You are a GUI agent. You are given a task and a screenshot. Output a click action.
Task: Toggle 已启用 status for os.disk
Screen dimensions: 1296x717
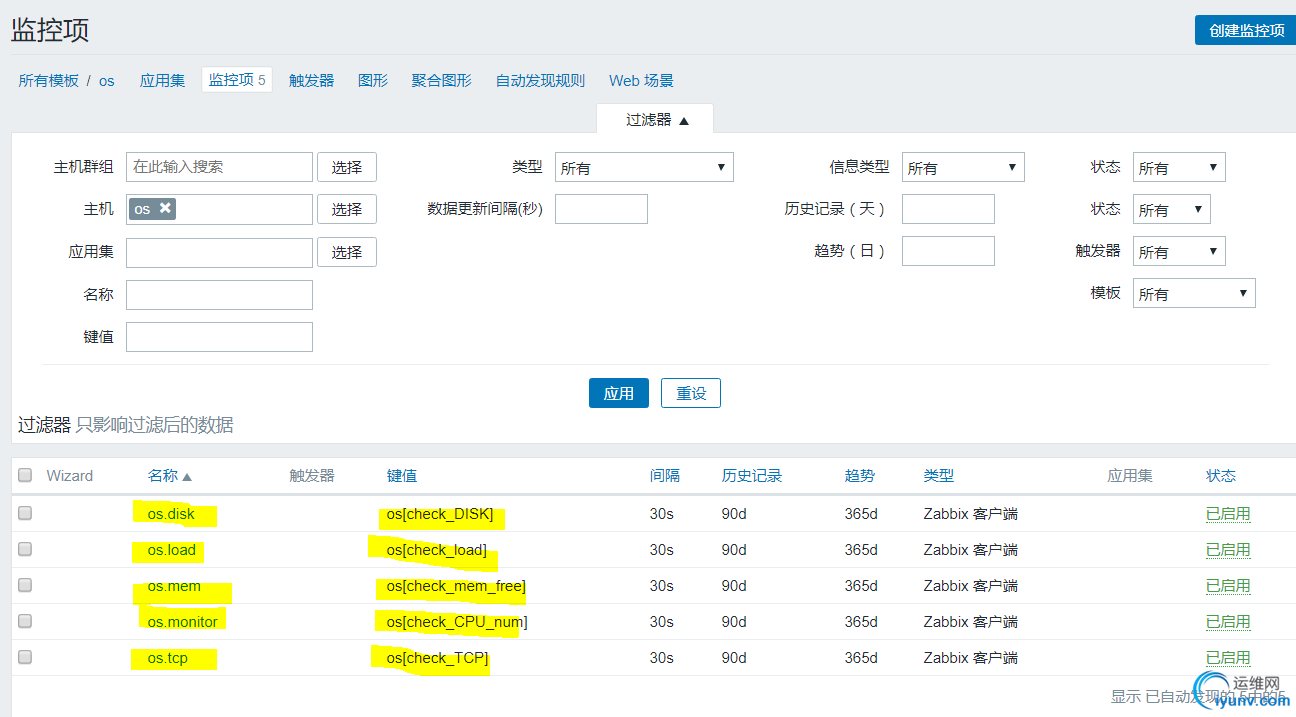pyautogui.click(x=1228, y=514)
